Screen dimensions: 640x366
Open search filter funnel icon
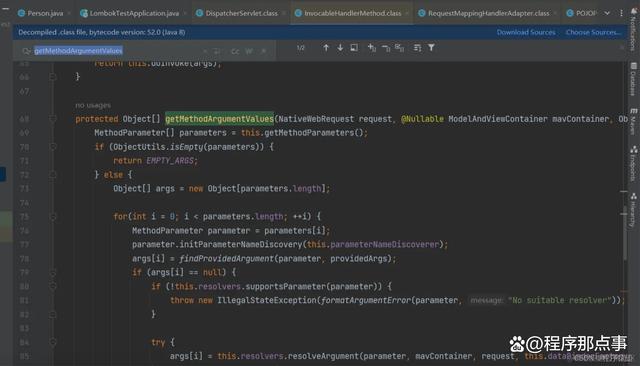coord(431,48)
